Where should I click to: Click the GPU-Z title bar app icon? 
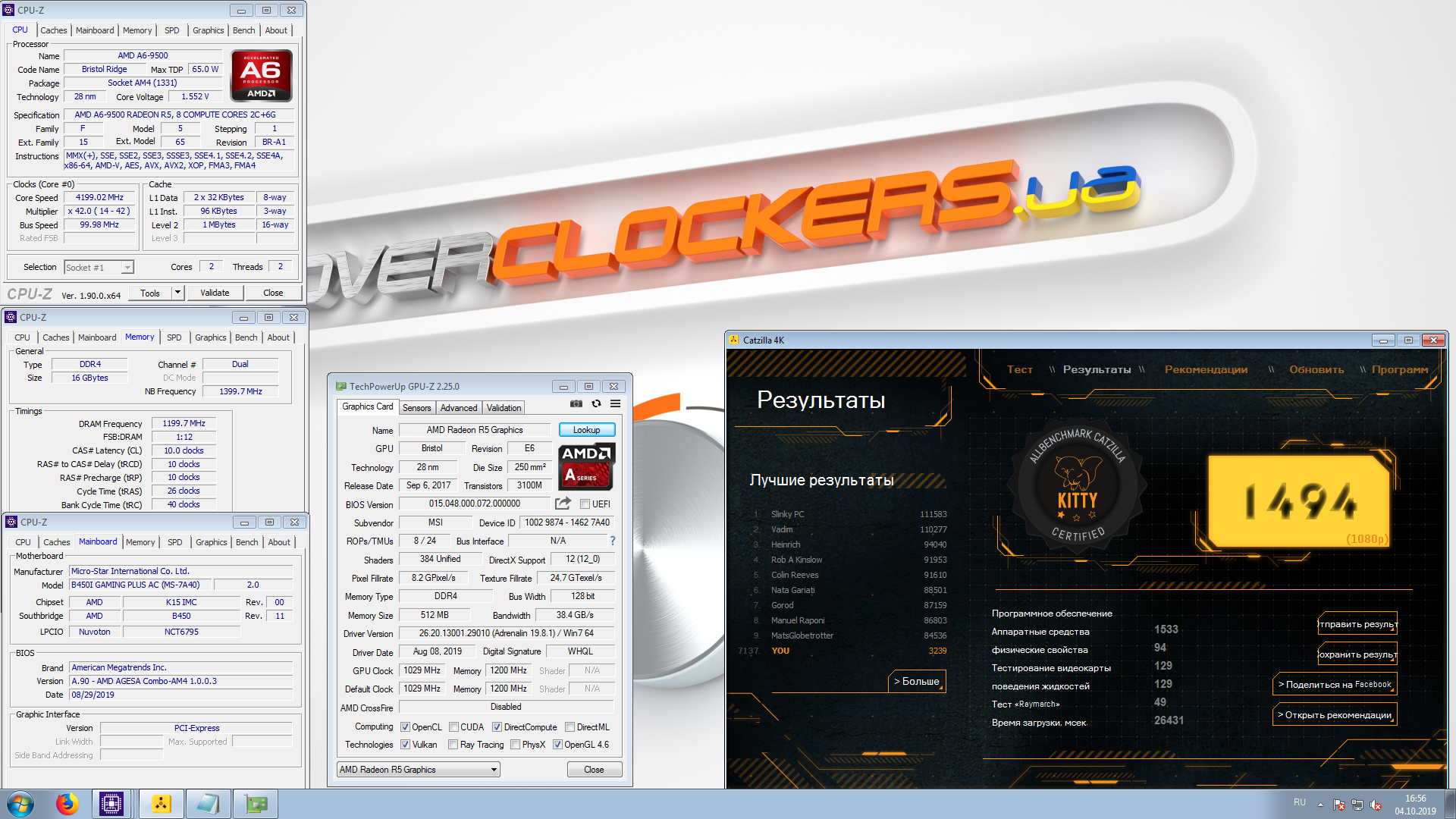(x=341, y=386)
